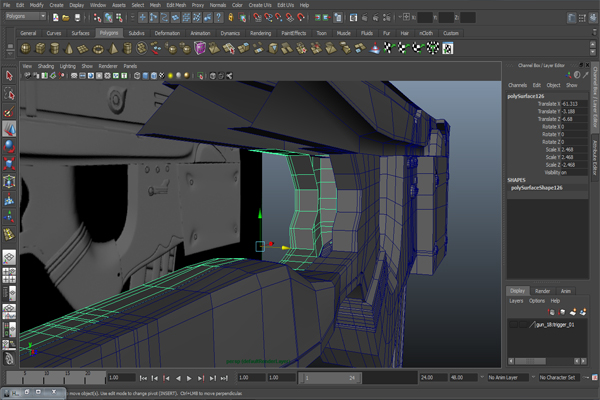Click play backwards on playback controls
This screenshot has height=400, width=600.
click(x=178, y=378)
